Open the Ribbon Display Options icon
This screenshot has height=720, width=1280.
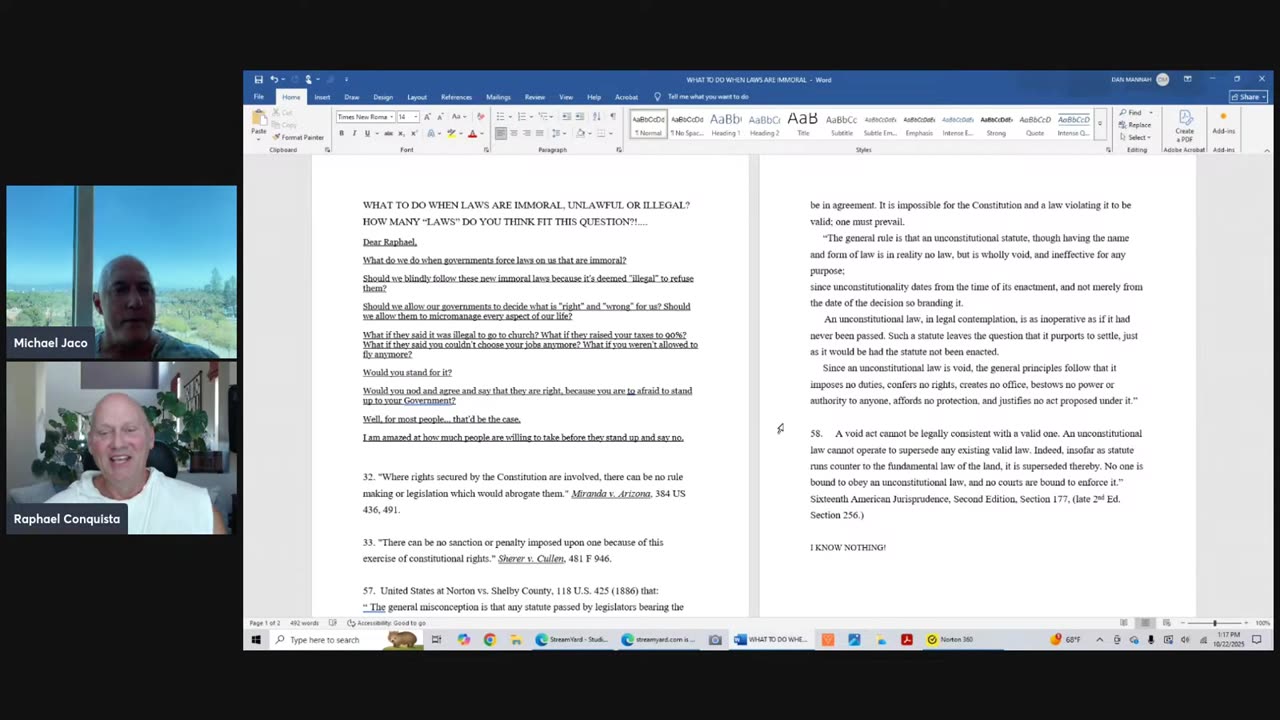click(1187, 79)
